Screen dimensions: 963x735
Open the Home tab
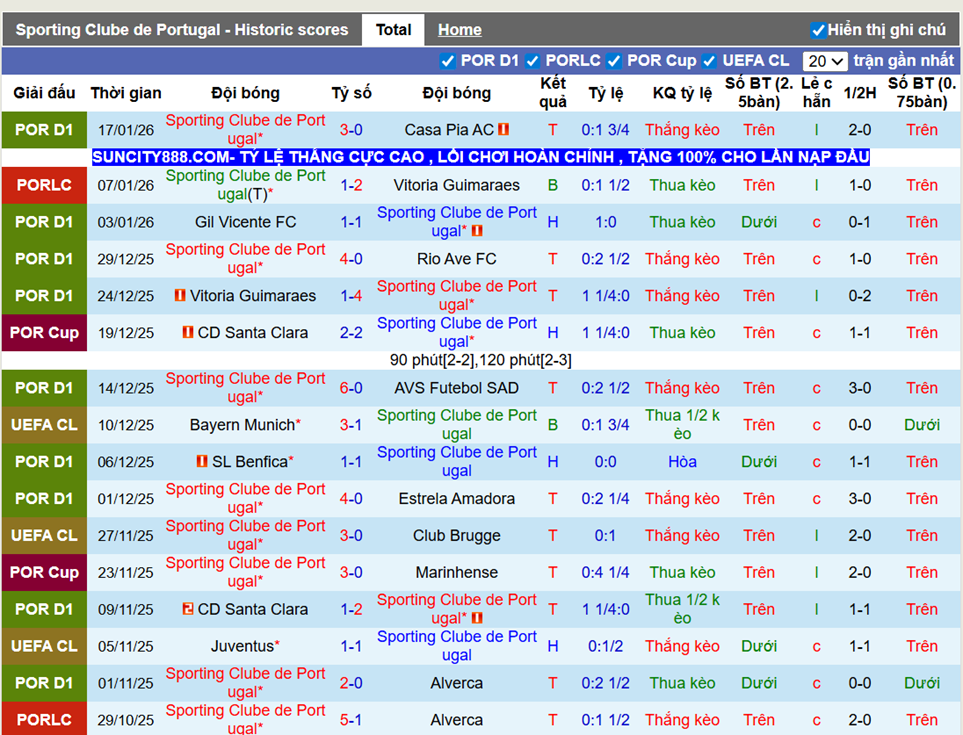pos(459,29)
